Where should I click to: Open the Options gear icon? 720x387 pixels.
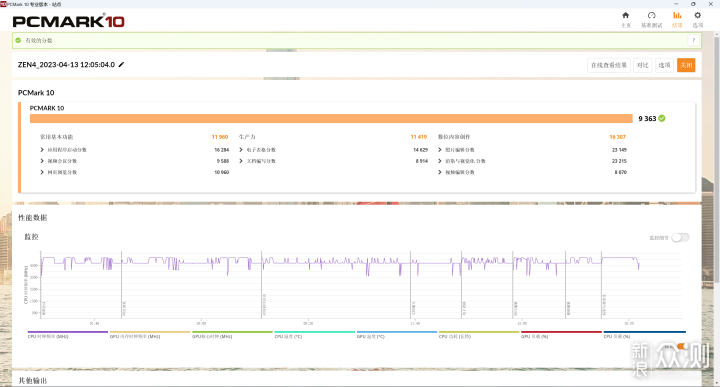(698, 16)
